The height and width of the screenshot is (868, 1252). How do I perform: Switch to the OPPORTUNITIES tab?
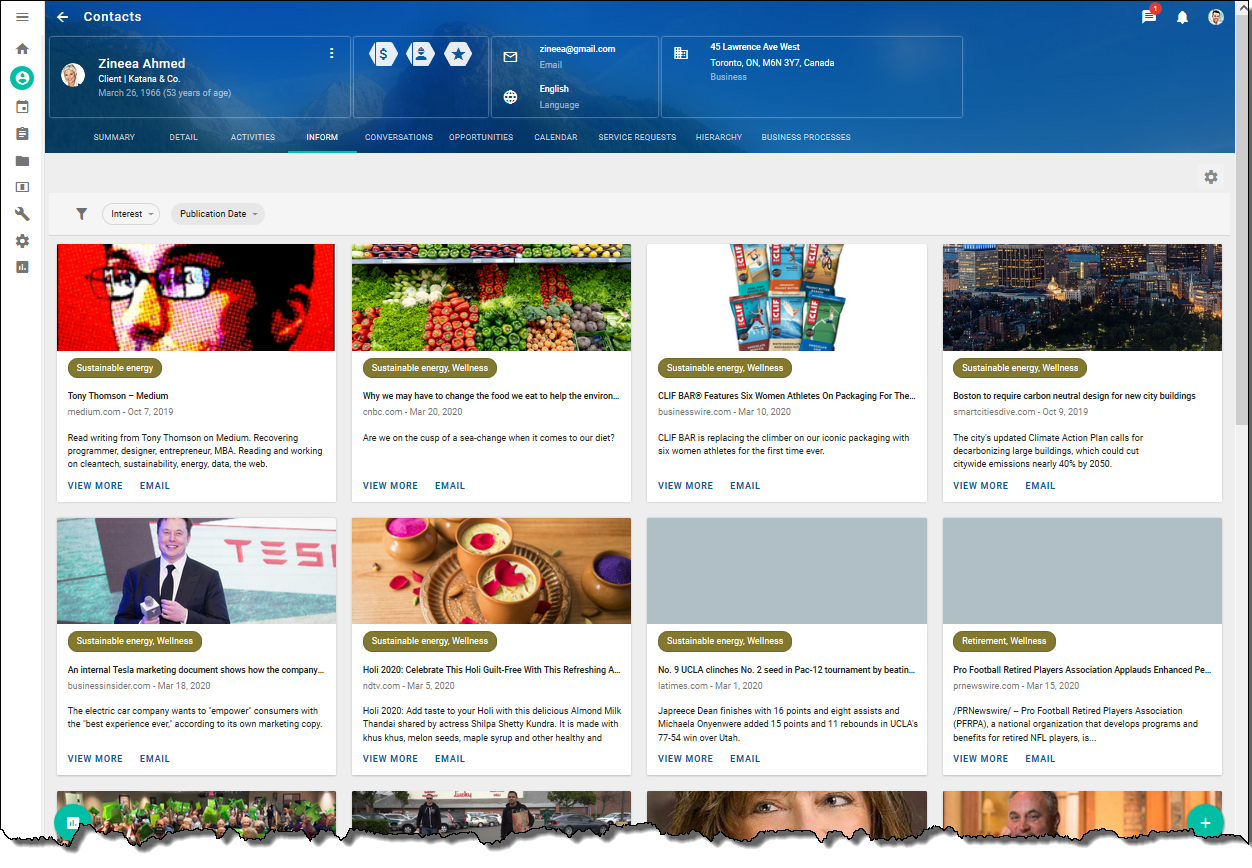(481, 137)
